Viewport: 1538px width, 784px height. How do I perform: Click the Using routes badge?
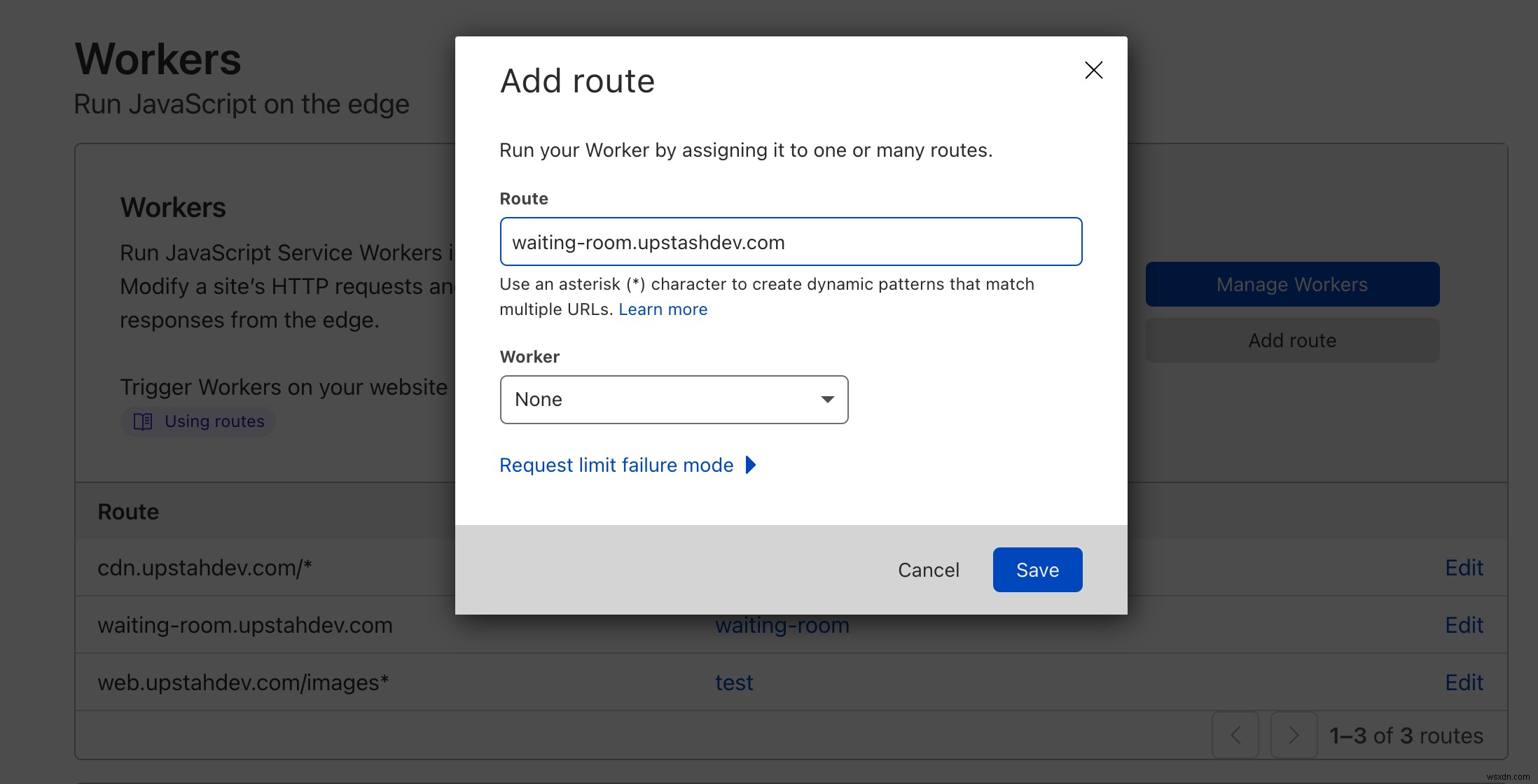(x=198, y=421)
